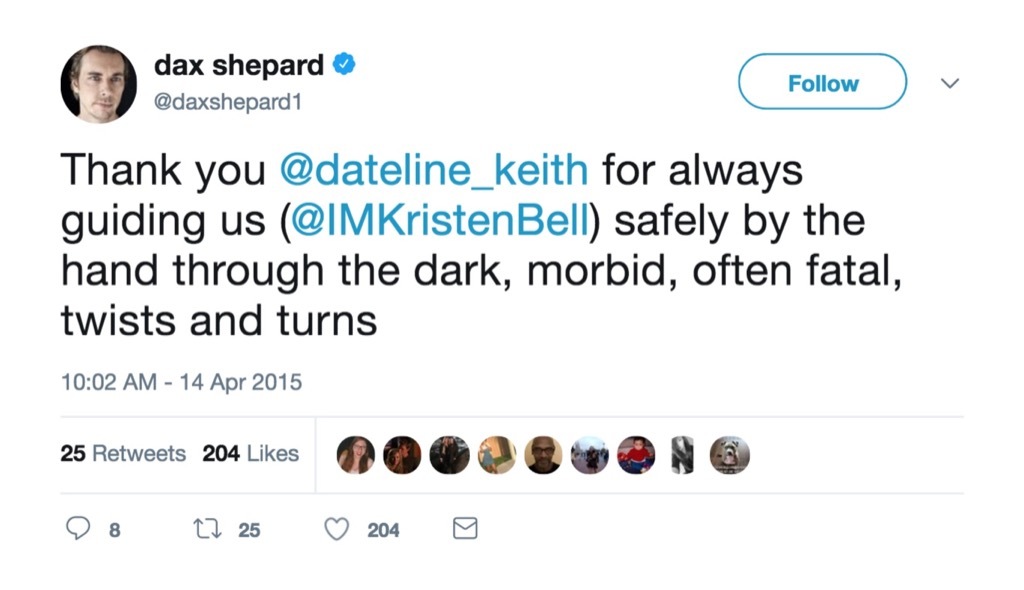Expand more actions next to the Follow button
The width and height of the screenshot is (1024, 590).
pos(949,83)
